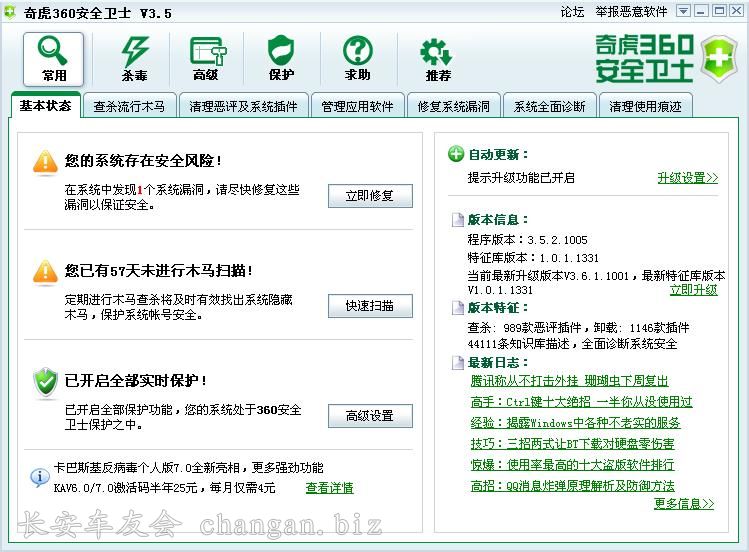Open news link 高手:Ctrl键十大绝招
The height and width of the screenshot is (552, 749).
coord(581,402)
